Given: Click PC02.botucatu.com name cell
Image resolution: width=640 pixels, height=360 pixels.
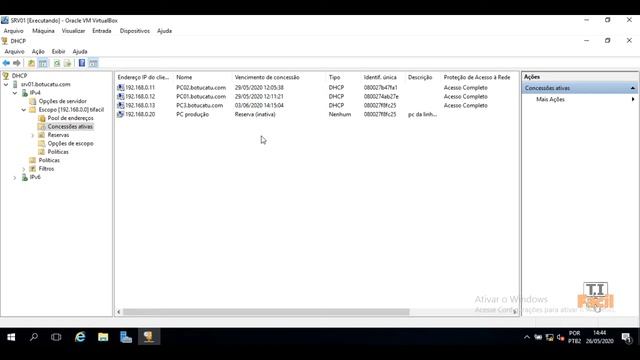Looking at the screenshot, I should (201, 87).
